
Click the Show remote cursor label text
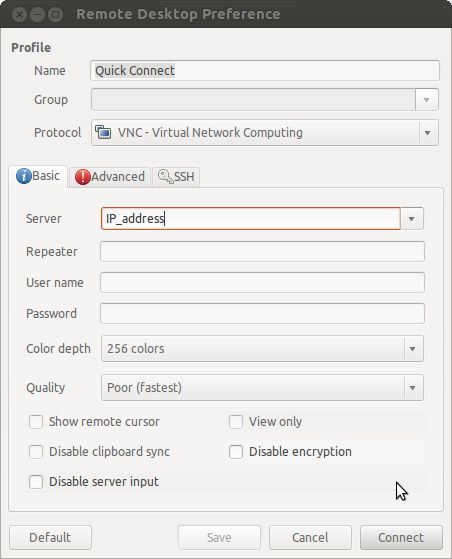click(x=104, y=422)
